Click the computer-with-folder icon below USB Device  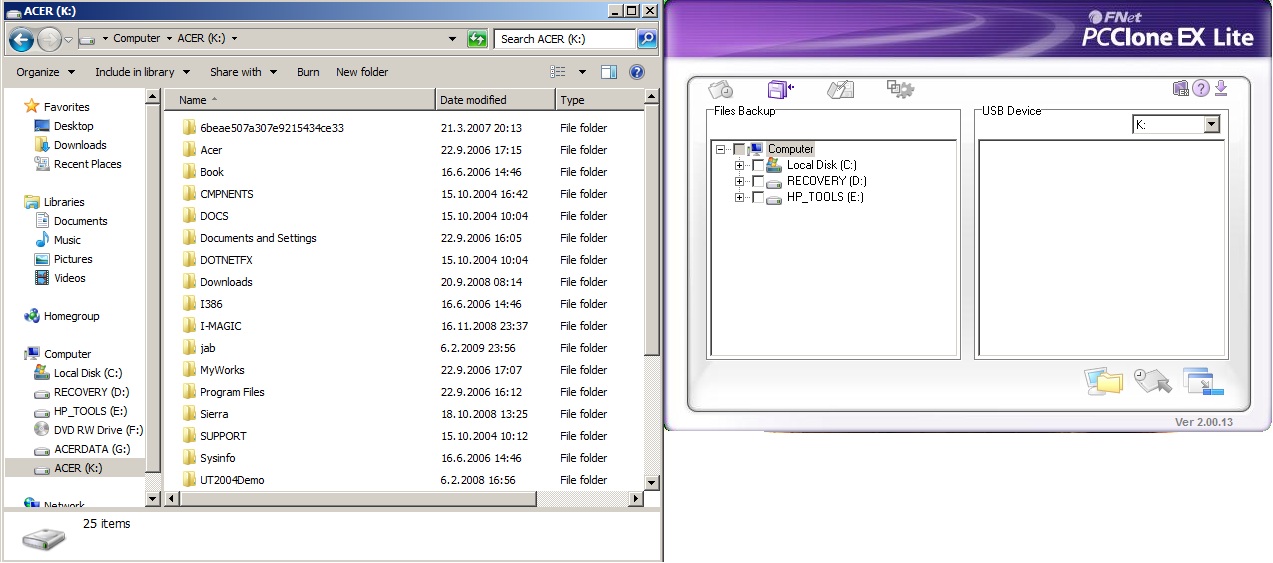click(x=1103, y=381)
